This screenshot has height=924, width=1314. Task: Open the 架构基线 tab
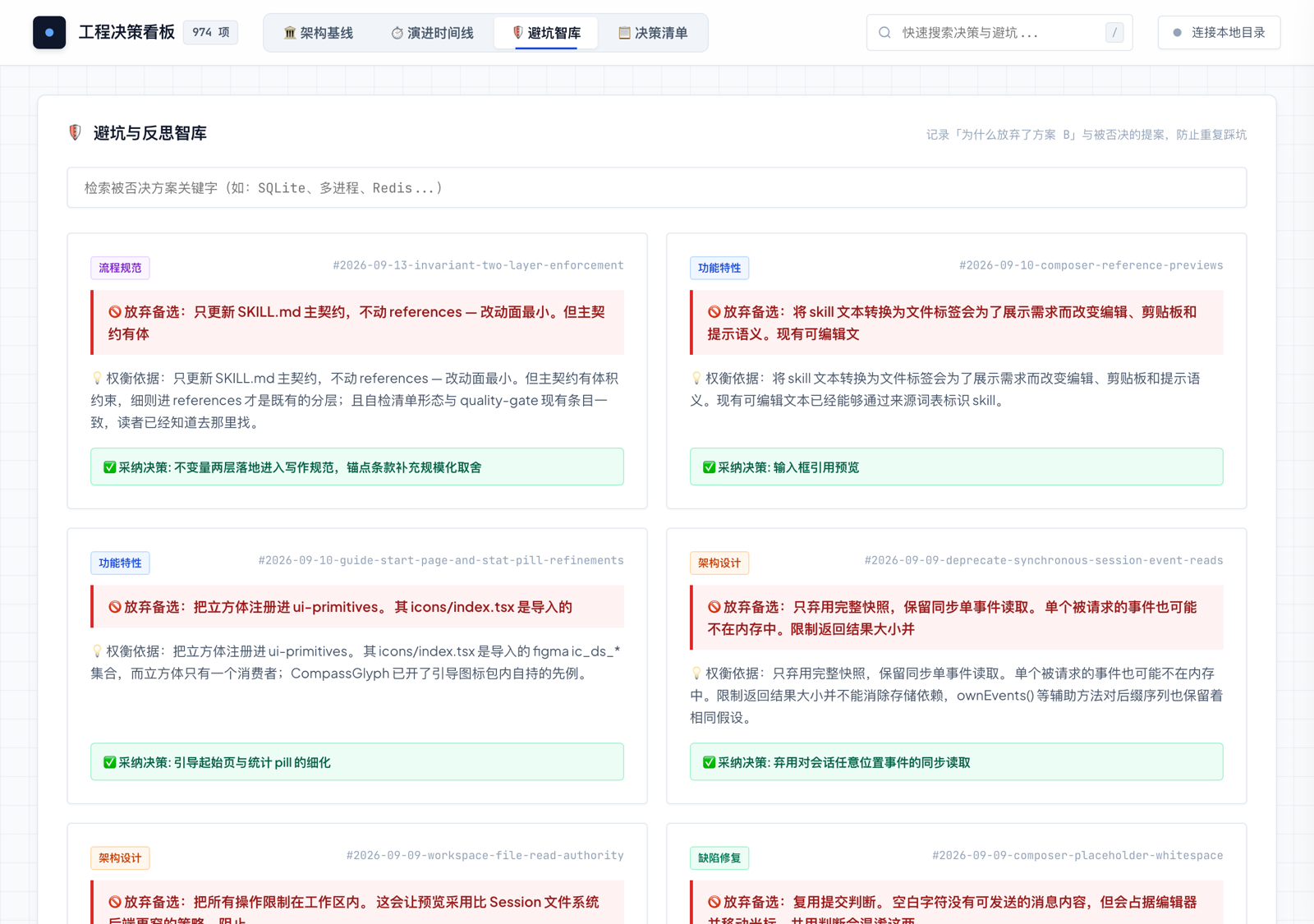319,33
